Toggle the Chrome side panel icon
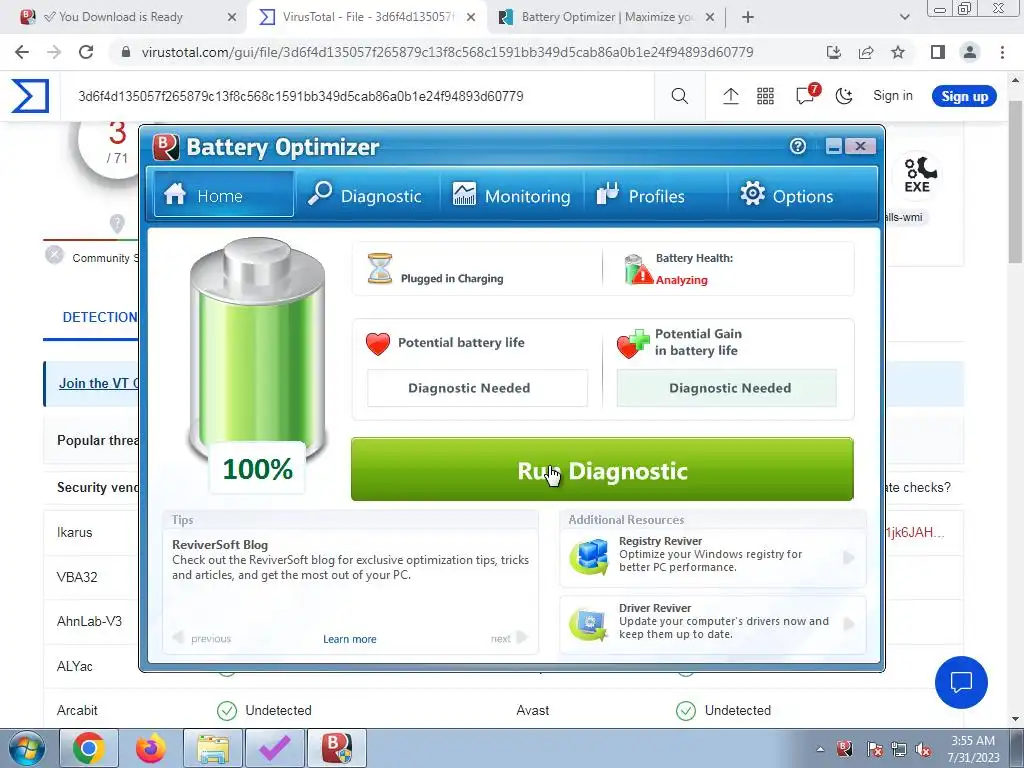This screenshot has width=1024, height=768. (x=938, y=52)
